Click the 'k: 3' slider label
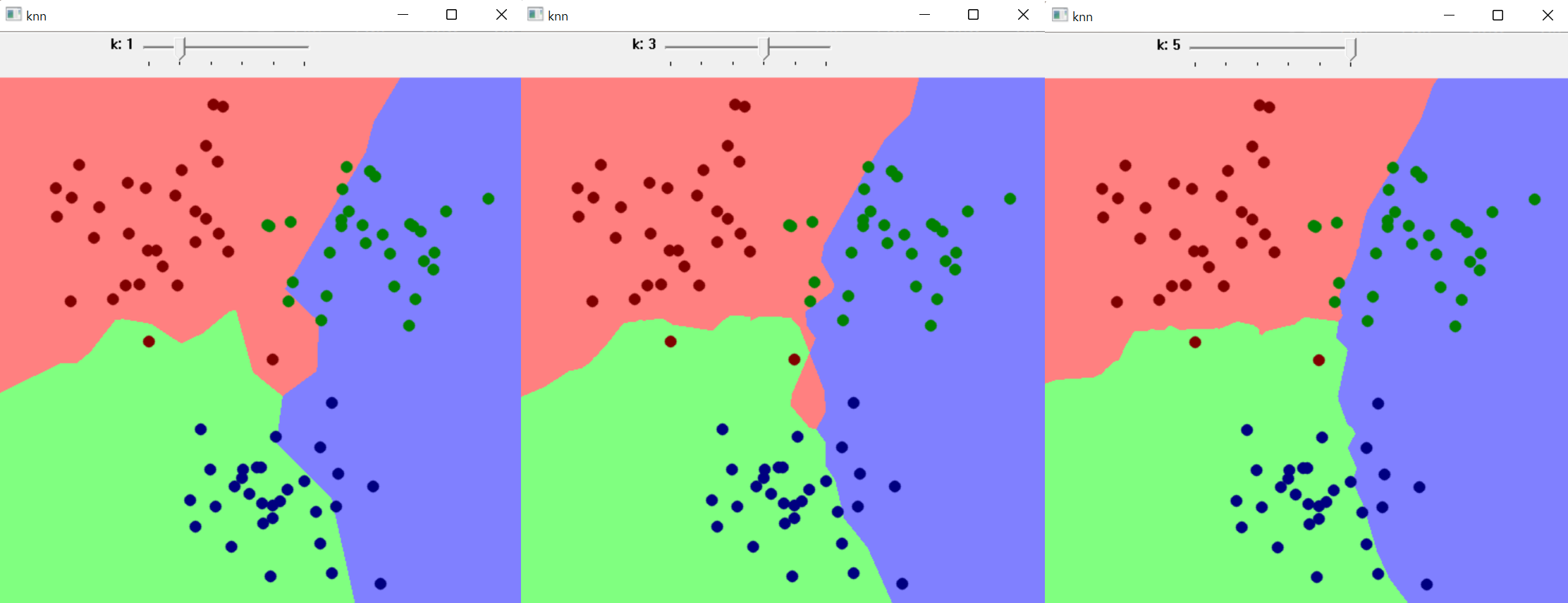This screenshot has width=1568, height=603. coord(644,44)
